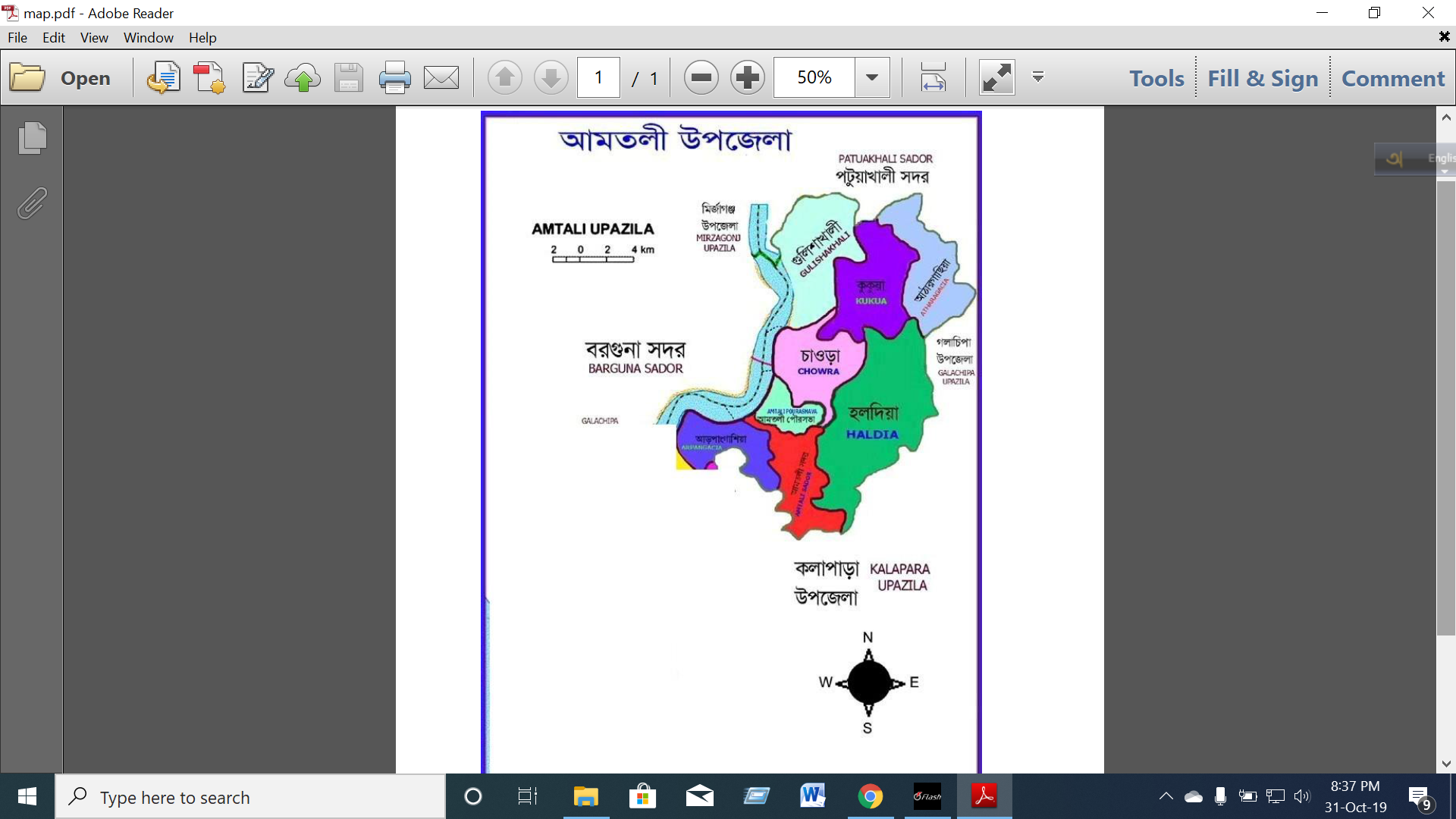
Task: Toggle full screen read mode
Action: click(x=996, y=77)
